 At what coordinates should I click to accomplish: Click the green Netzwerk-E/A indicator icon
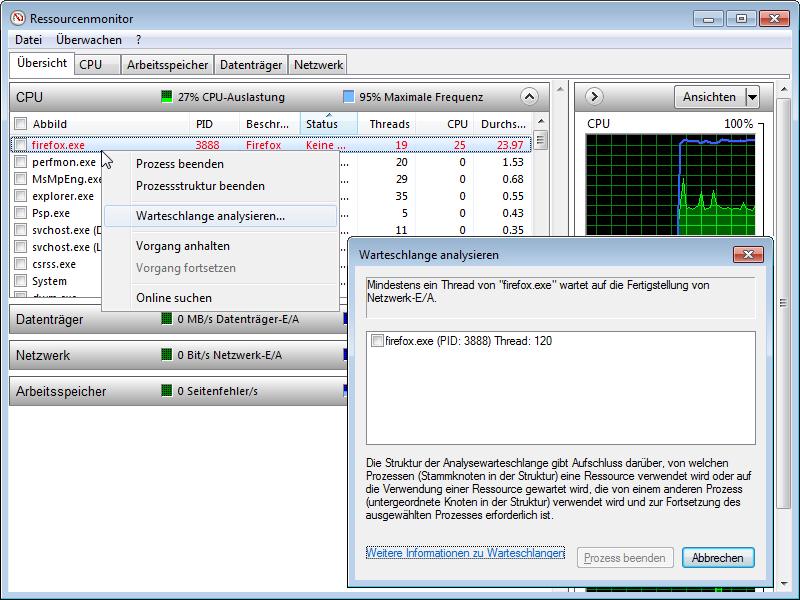(166, 355)
